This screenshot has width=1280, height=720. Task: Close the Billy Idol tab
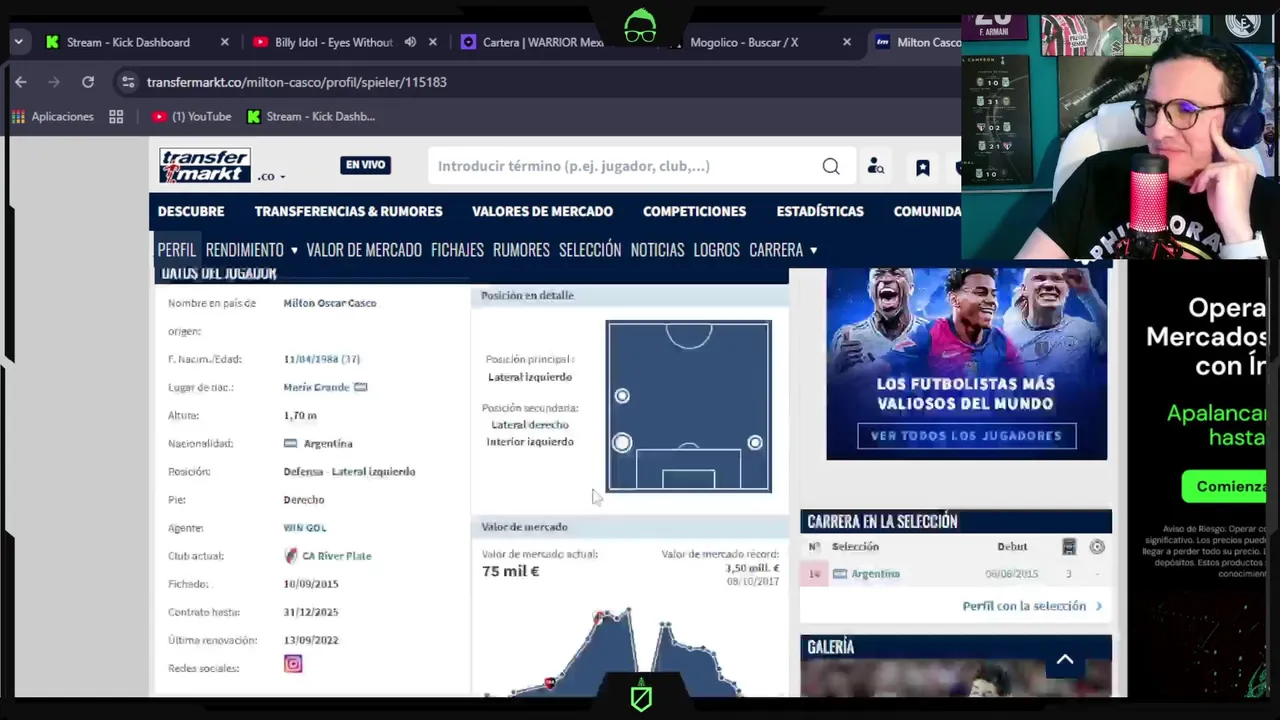tap(432, 42)
